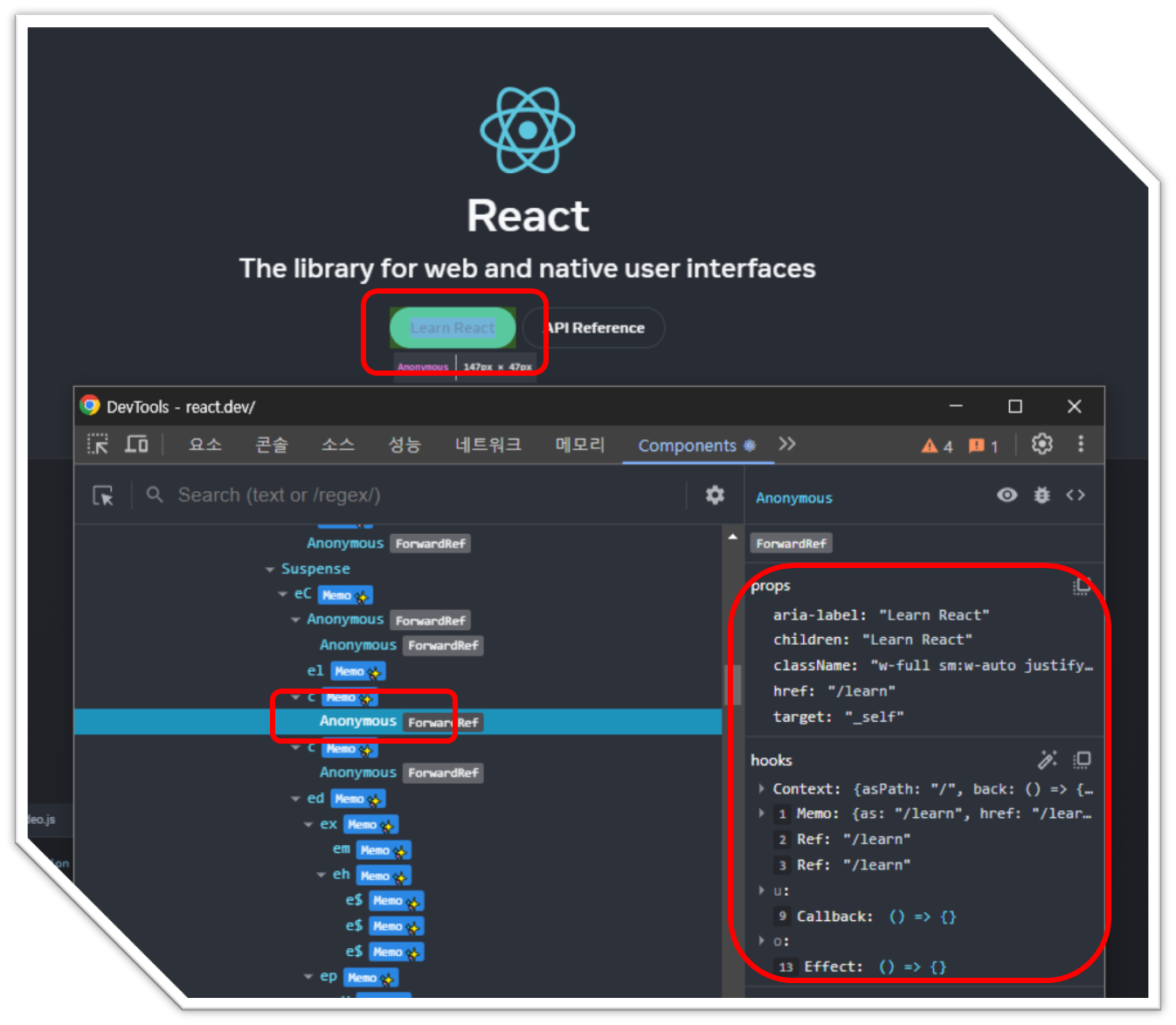Open the 메모리 tab
This screenshot has width=1176, height=1025.
[579, 445]
